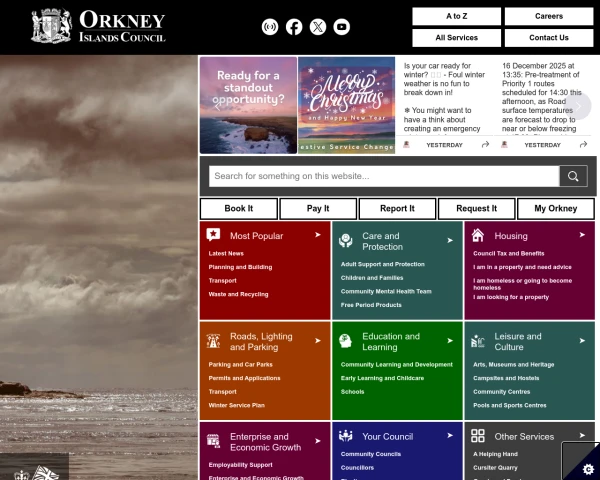Open Planning and Building link
This screenshot has width=600, height=480.
240,267
